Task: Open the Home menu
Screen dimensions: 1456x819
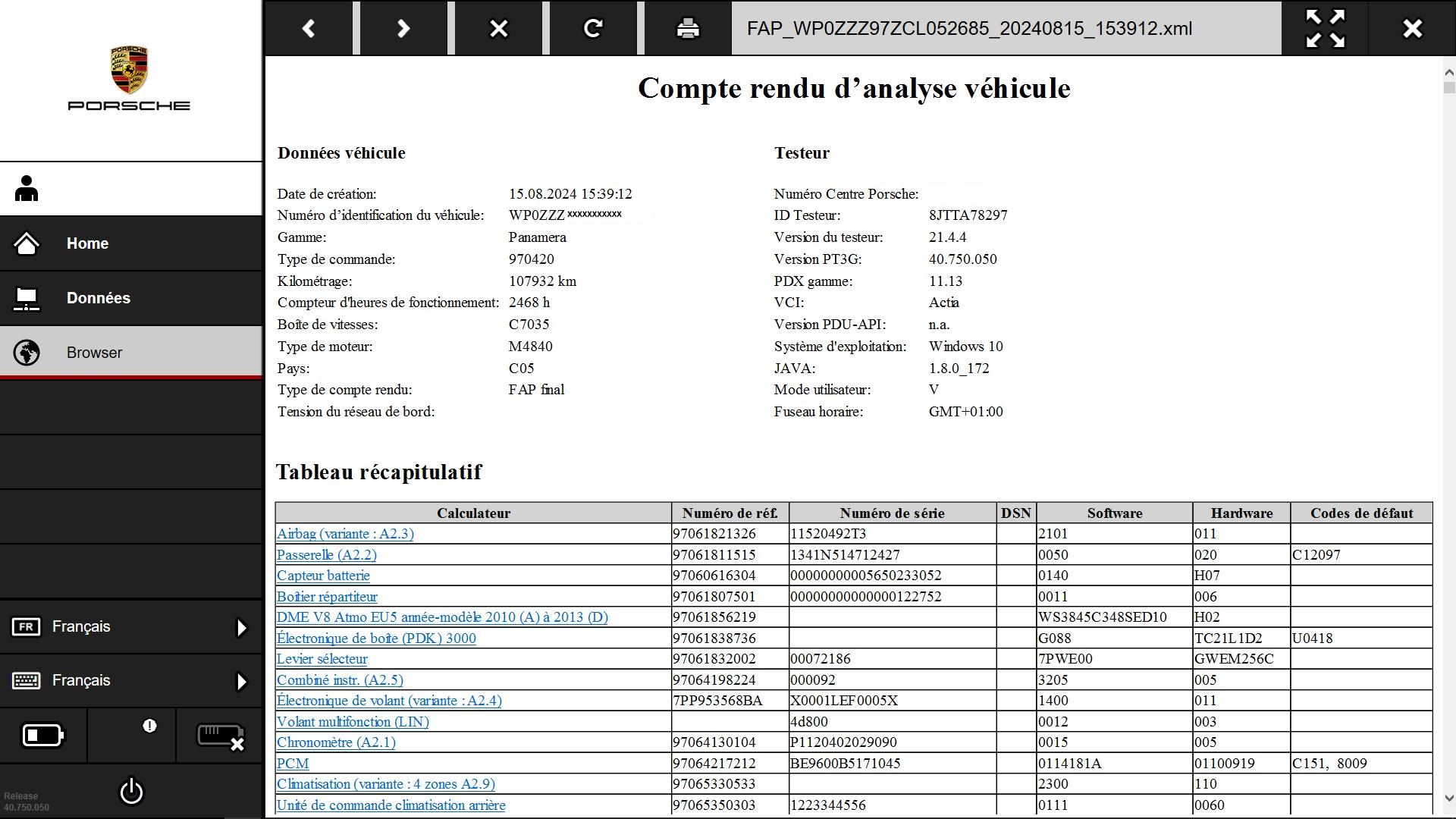Action: [130, 243]
